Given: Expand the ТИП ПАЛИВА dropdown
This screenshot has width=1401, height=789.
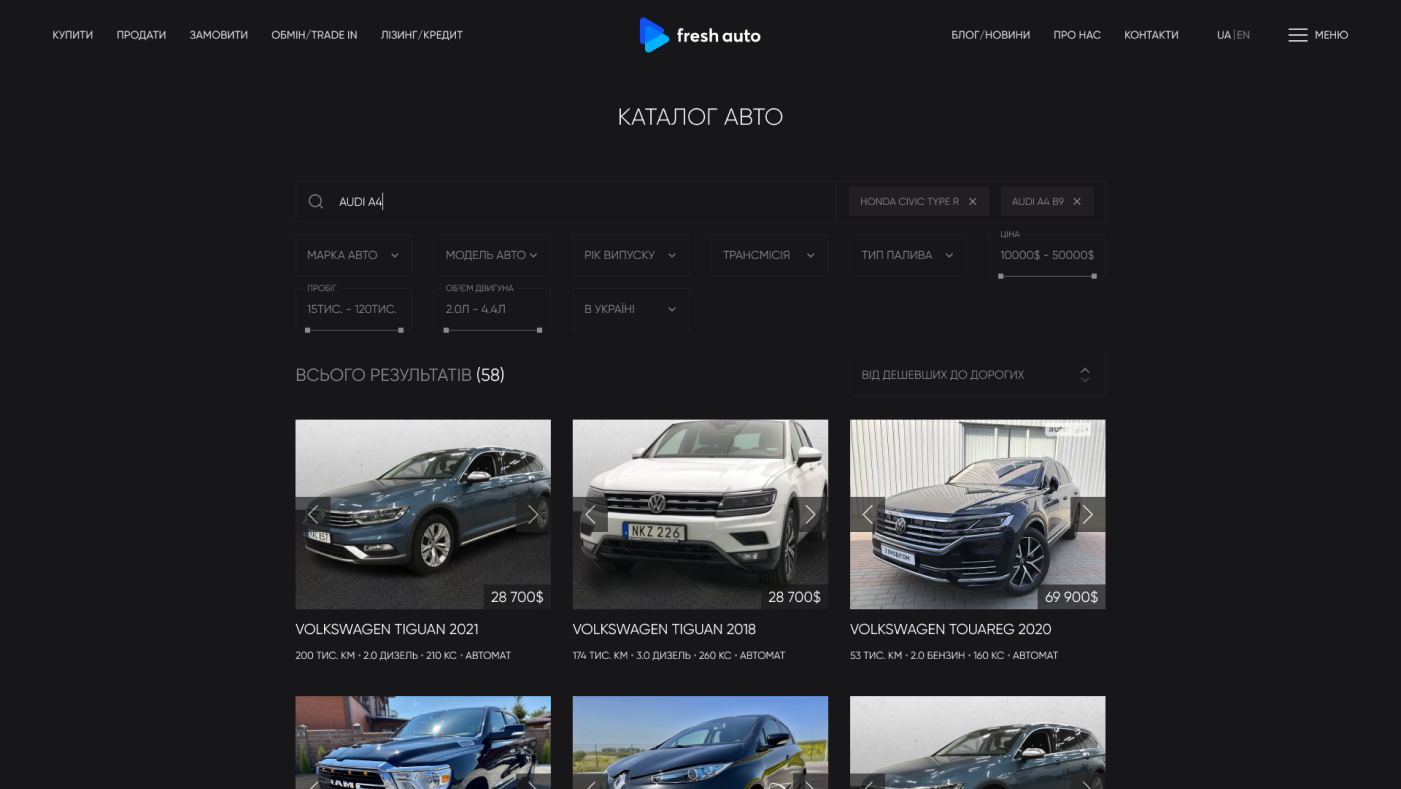Looking at the screenshot, I should coord(908,255).
